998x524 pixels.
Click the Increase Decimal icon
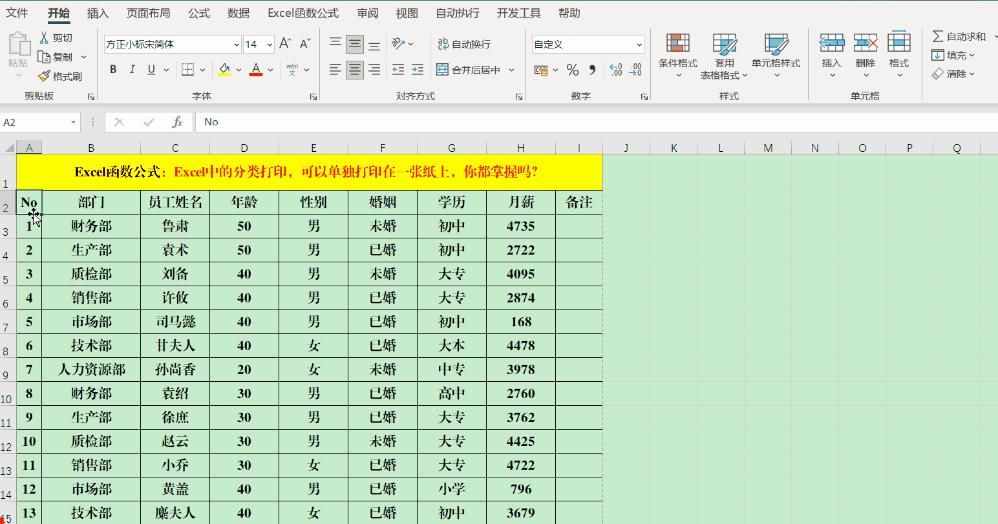[x=615, y=70]
